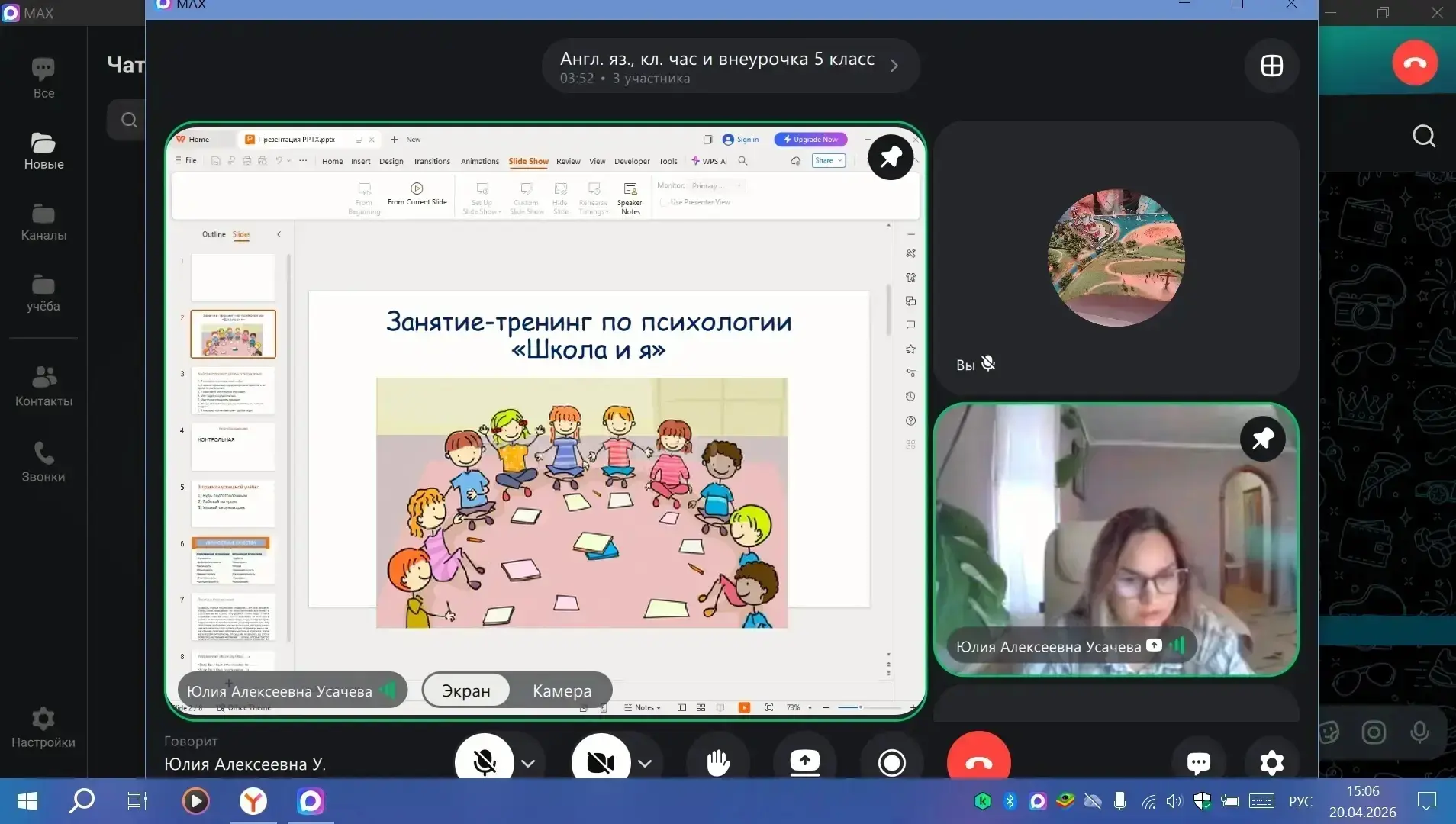Open the Animations ribbon tab
1456x824 pixels.
point(479,161)
